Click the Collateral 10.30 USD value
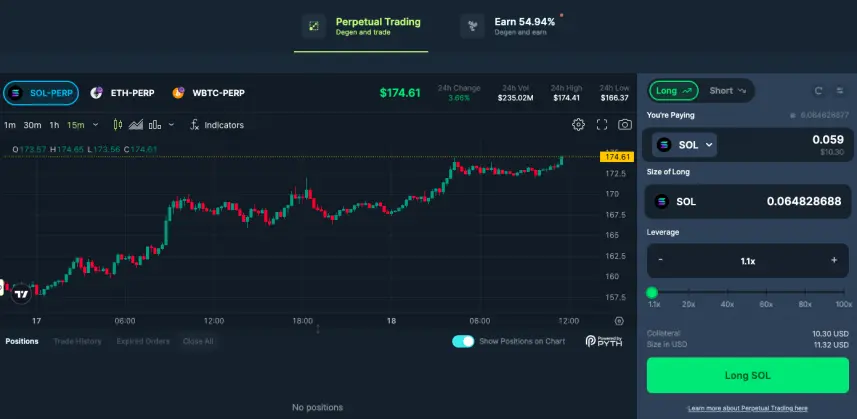The height and width of the screenshot is (419, 857). [x=830, y=333]
